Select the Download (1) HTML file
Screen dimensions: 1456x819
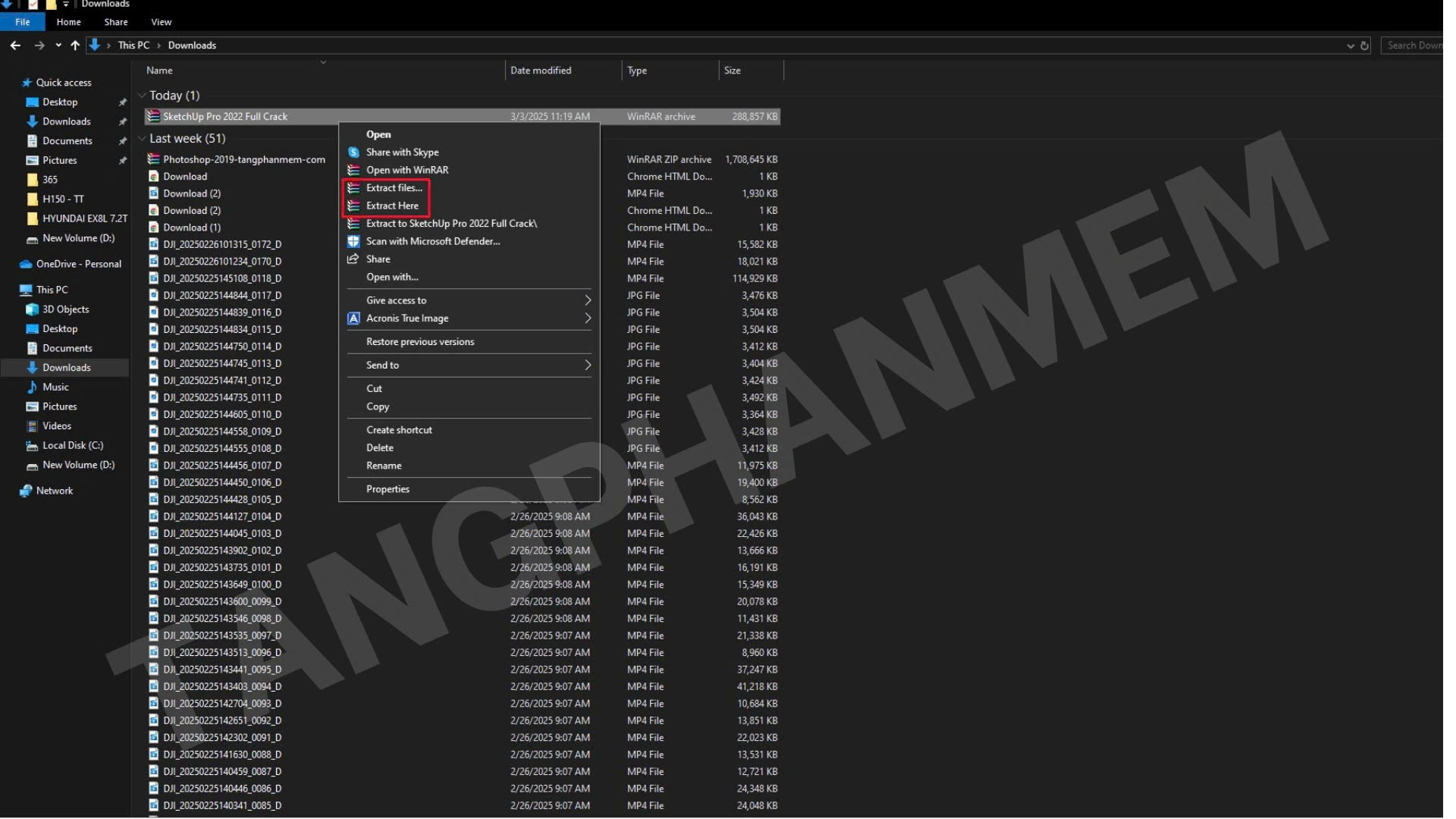point(192,227)
